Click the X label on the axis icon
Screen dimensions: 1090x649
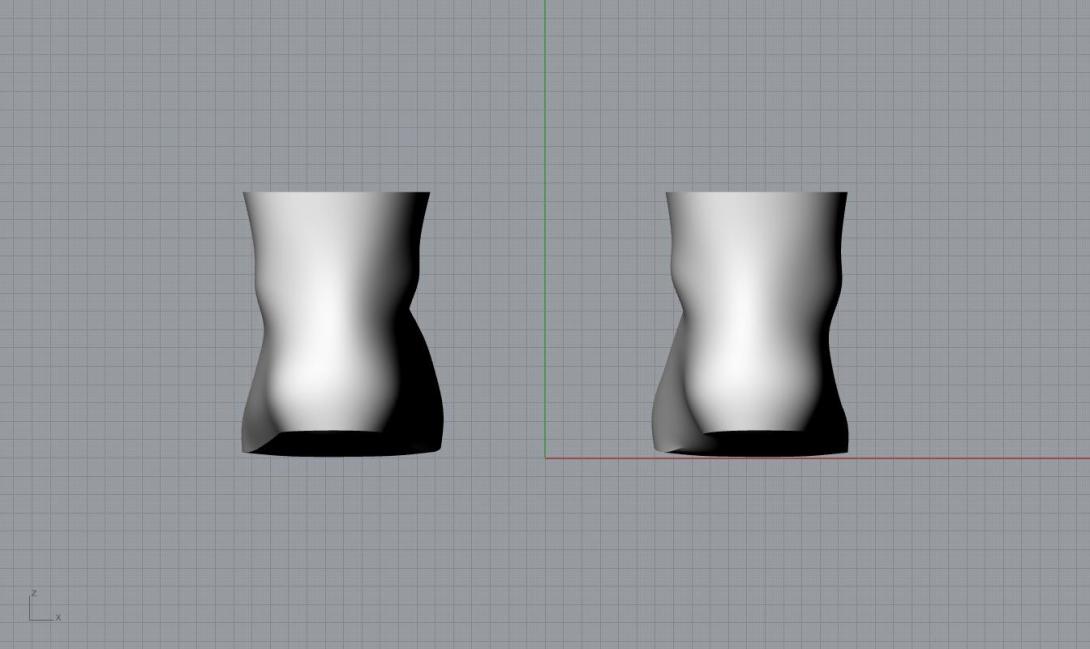(58, 617)
